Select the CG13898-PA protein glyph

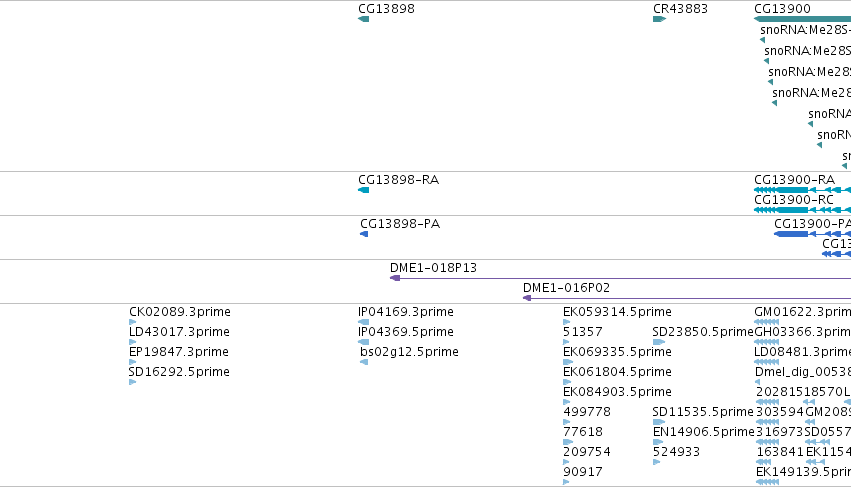tap(364, 234)
